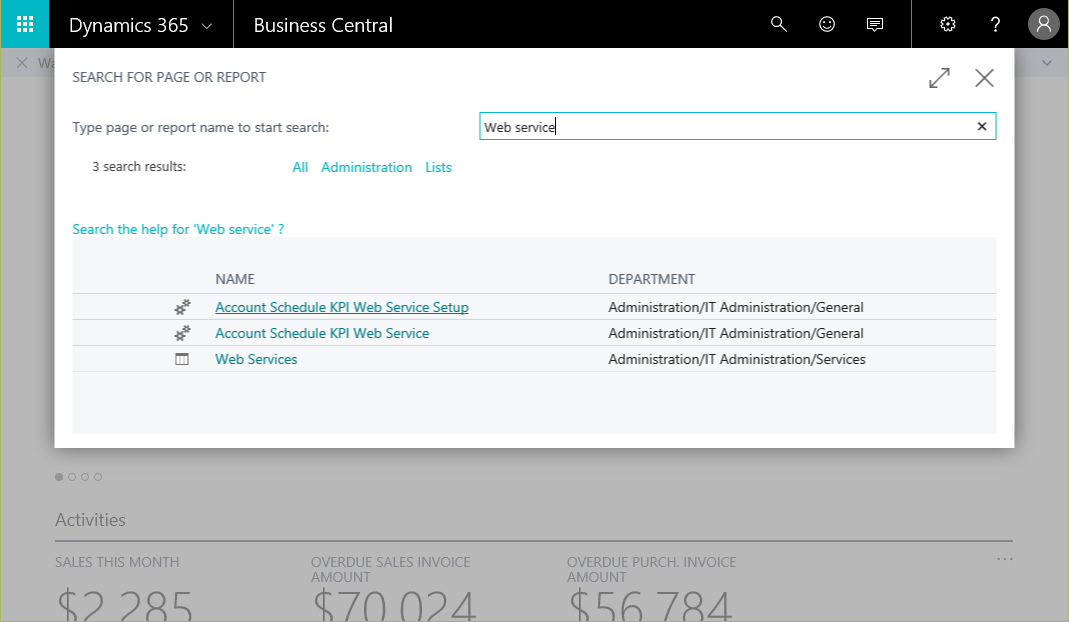Open the settings gear menu
Screen dimensions: 1069x622
tap(948, 25)
